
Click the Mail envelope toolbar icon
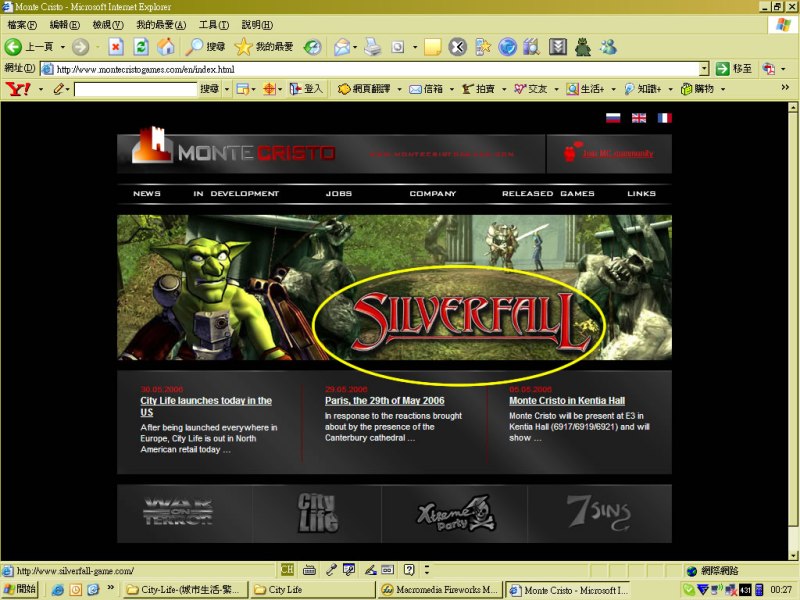(x=342, y=47)
